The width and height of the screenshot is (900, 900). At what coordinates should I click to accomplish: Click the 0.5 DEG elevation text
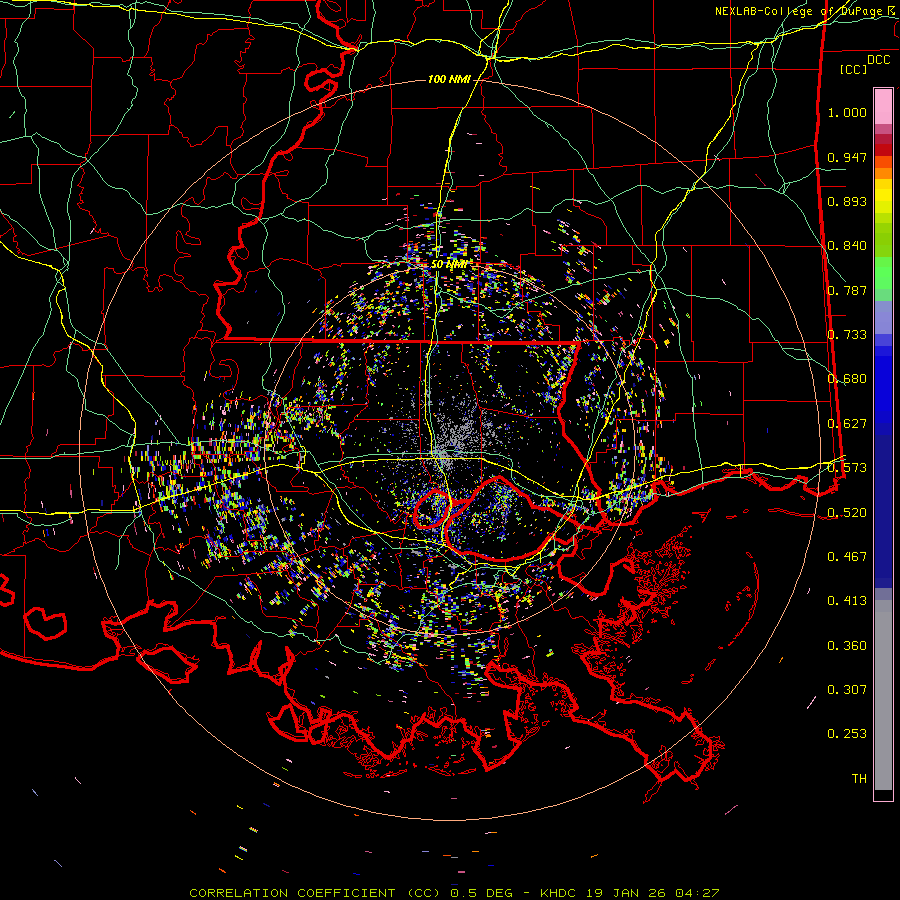tap(483, 893)
